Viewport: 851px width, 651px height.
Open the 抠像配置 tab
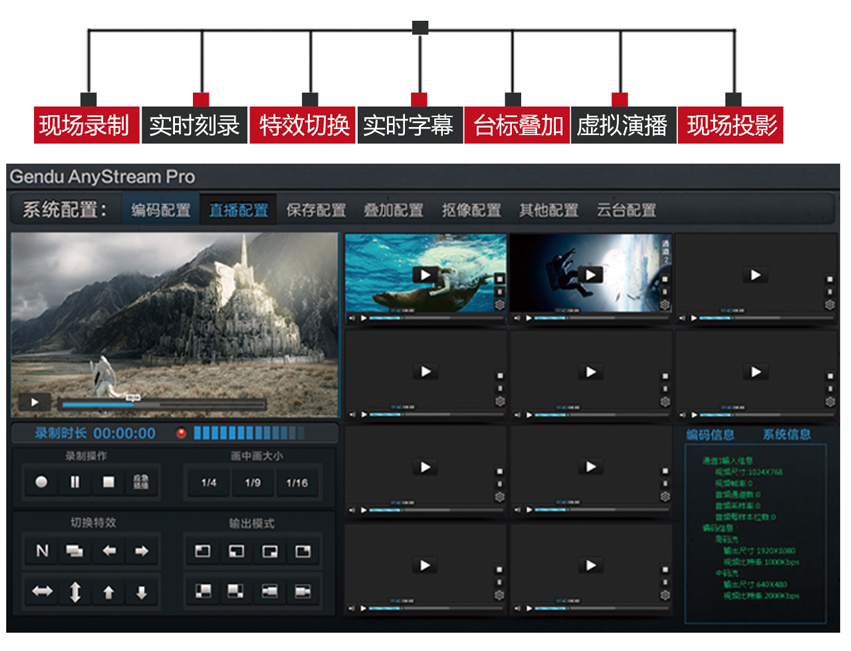(x=471, y=210)
